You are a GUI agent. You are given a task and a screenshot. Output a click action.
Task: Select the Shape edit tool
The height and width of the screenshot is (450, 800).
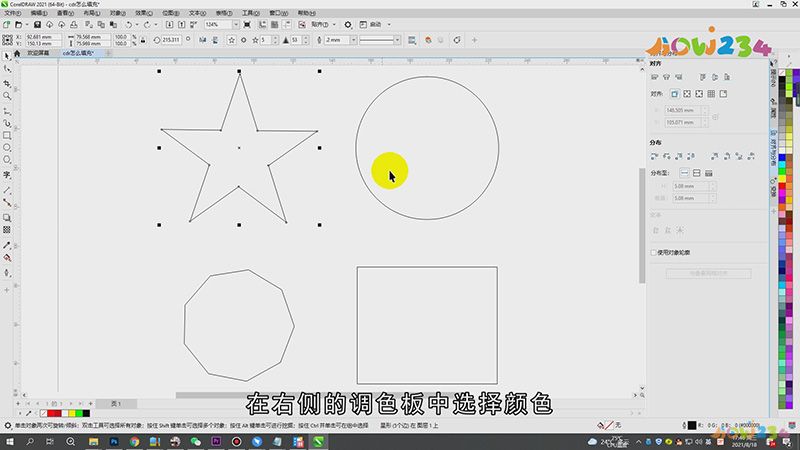(x=7, y=69)
